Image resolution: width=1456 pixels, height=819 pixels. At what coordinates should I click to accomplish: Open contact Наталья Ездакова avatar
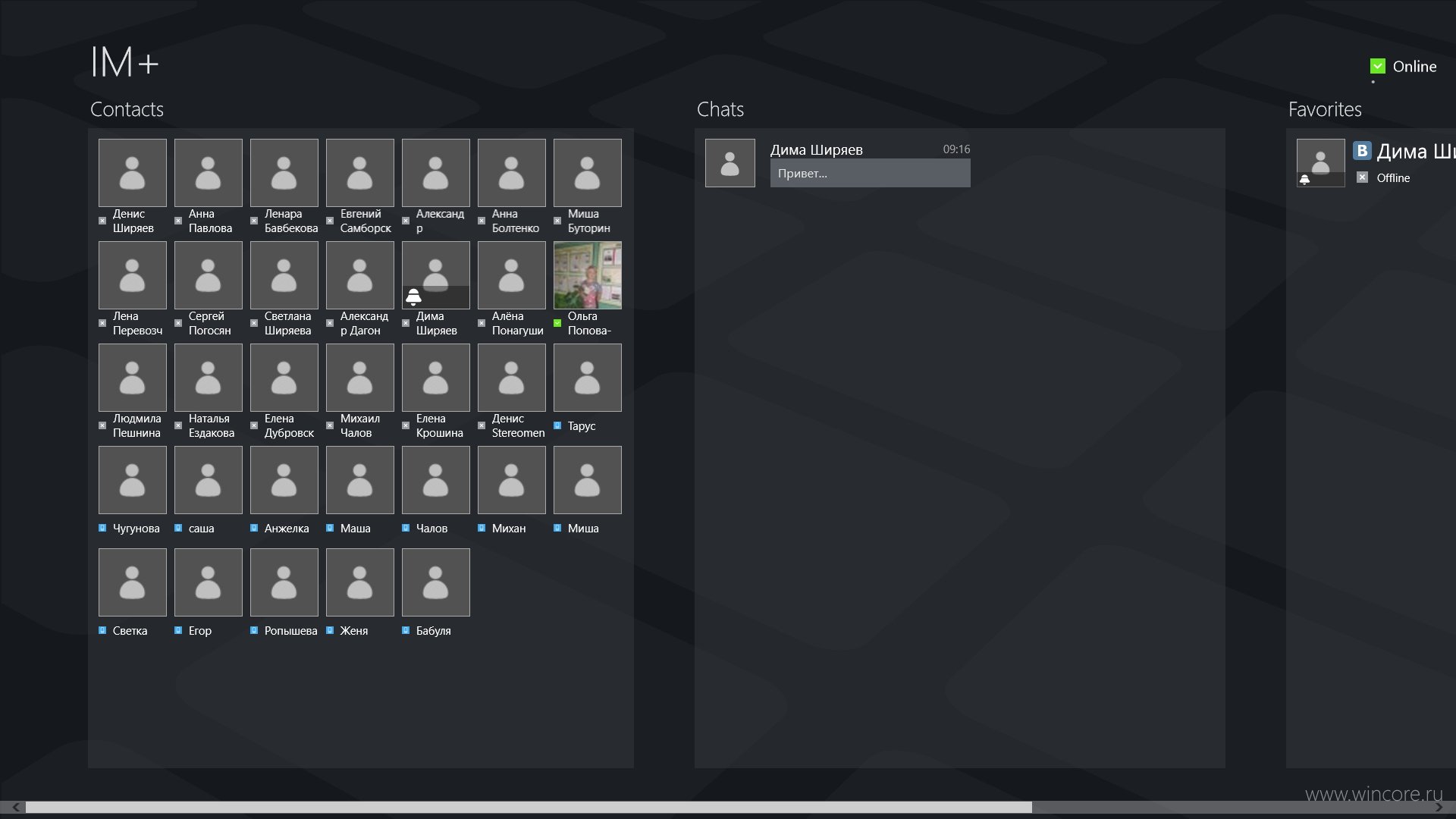208,377
